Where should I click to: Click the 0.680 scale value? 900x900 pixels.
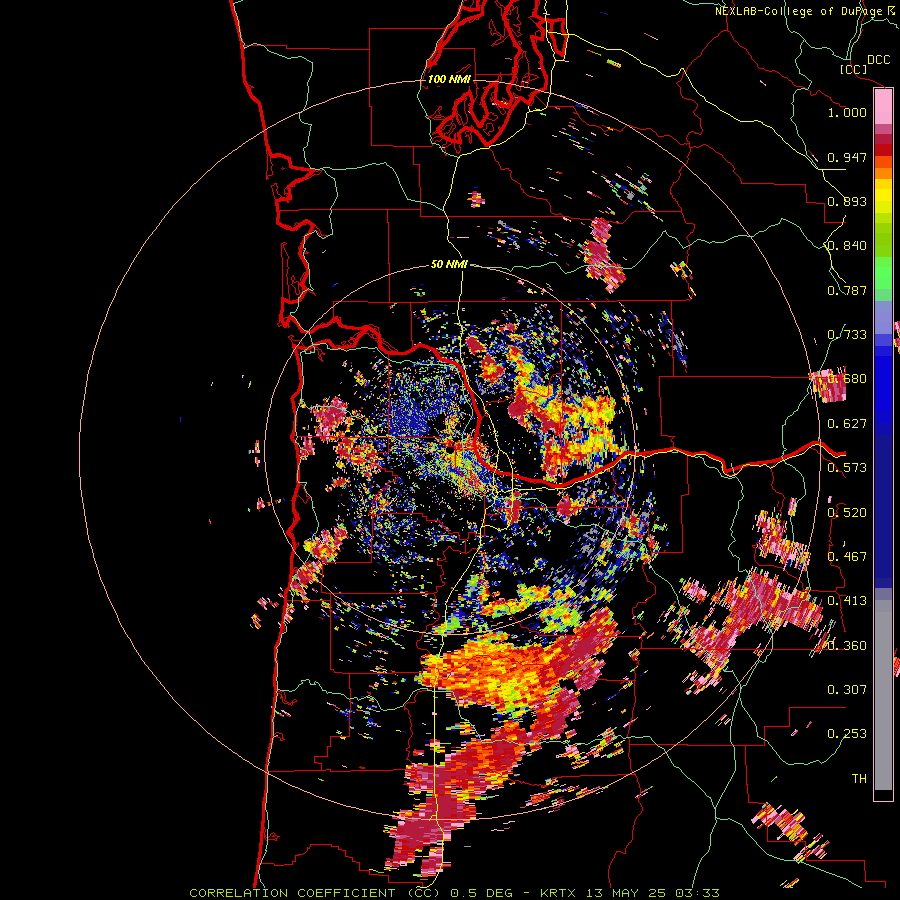(x=847, y=379)
